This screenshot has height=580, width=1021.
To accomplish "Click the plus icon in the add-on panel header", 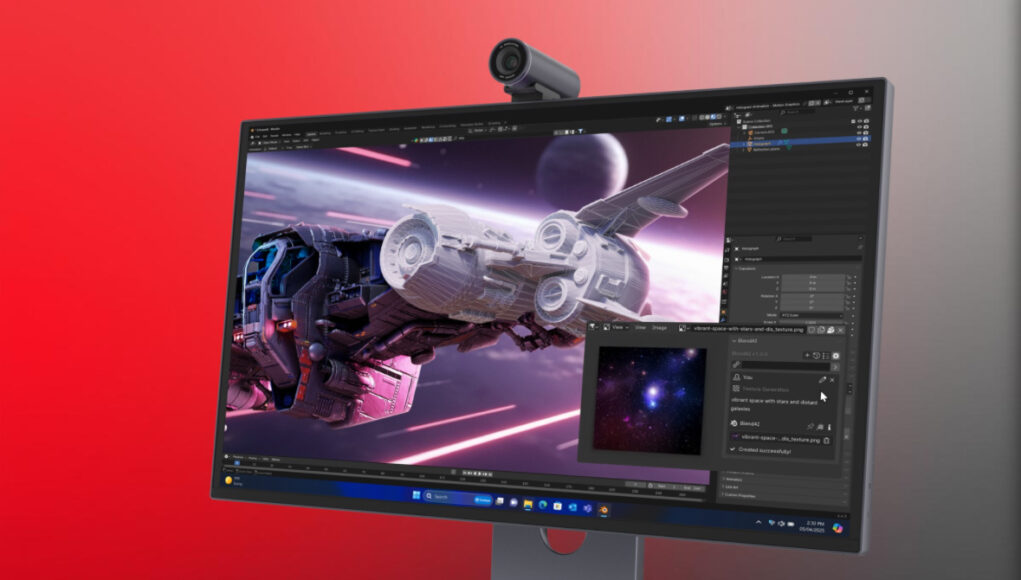I will (x=807, y=355).
